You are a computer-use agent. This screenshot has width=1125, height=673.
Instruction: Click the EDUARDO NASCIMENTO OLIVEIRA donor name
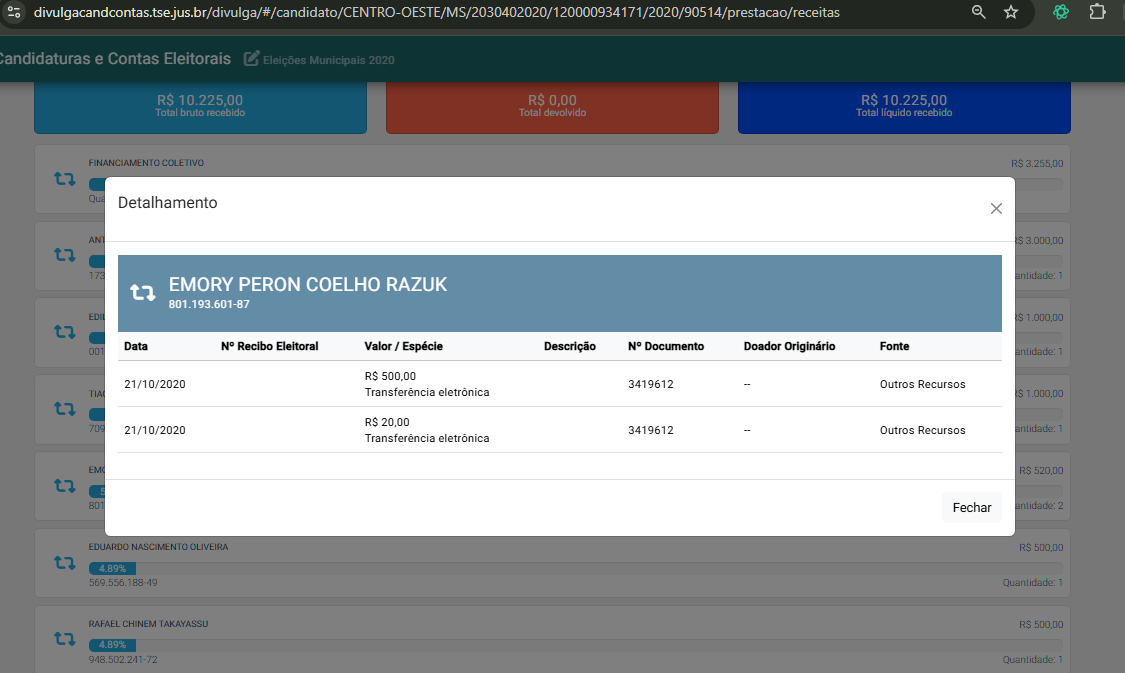(159, 547)
